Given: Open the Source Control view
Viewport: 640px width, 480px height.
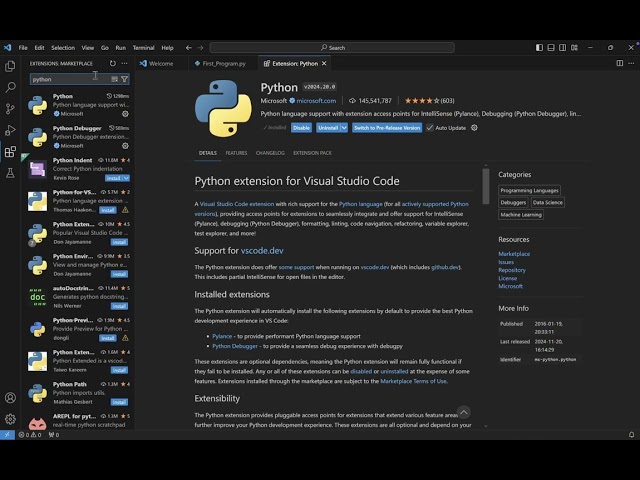Looking at the screenshot, I should (x=10, y=109).
